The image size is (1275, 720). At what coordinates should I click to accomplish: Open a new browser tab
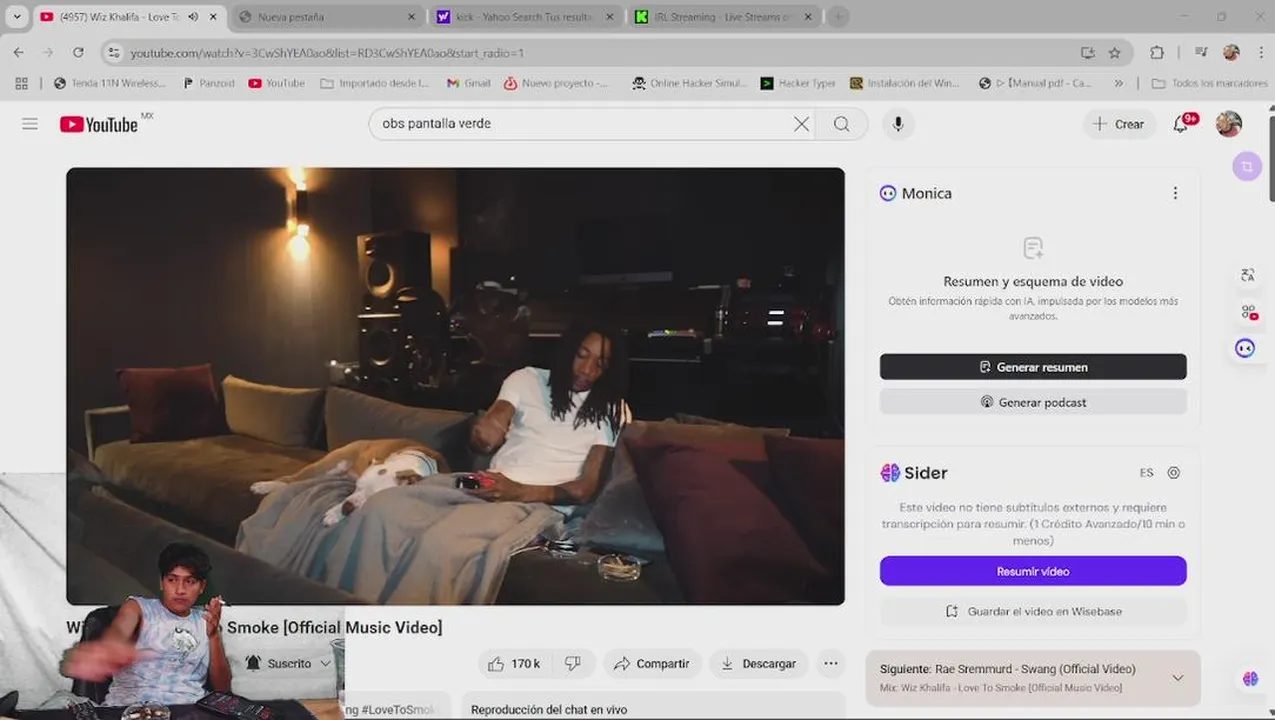click(838, 17)
